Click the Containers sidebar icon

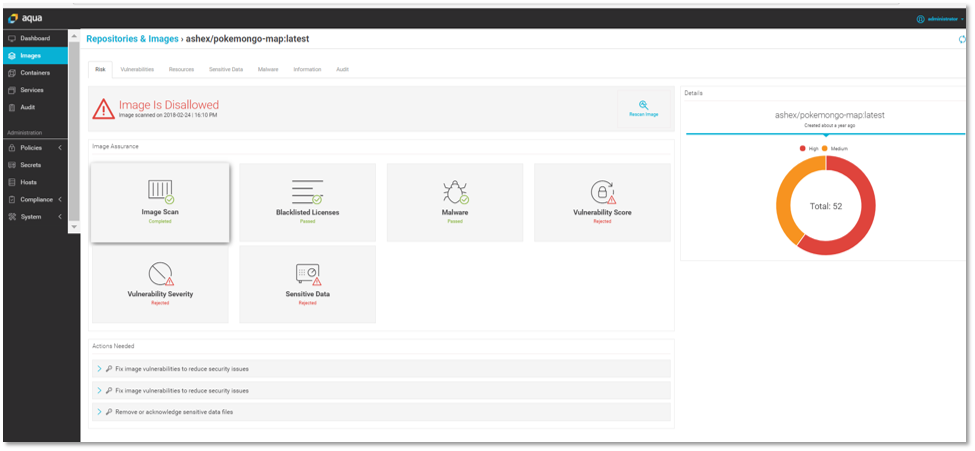[x=12, y=73]
